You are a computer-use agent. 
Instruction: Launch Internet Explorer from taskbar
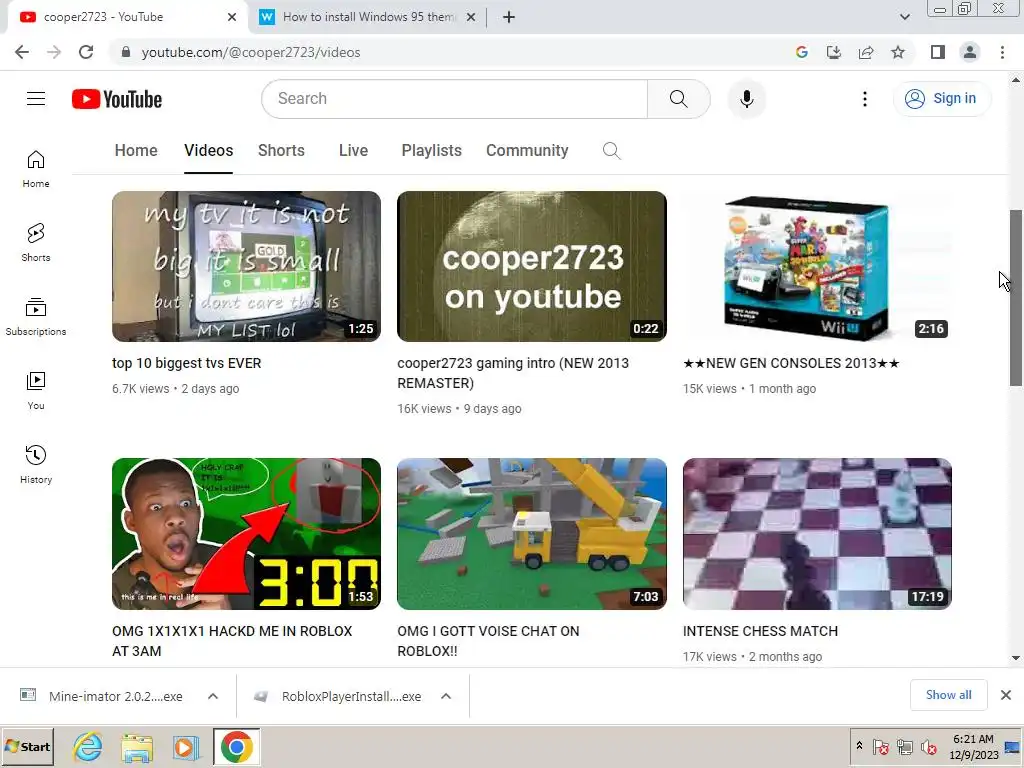point(88,747)
